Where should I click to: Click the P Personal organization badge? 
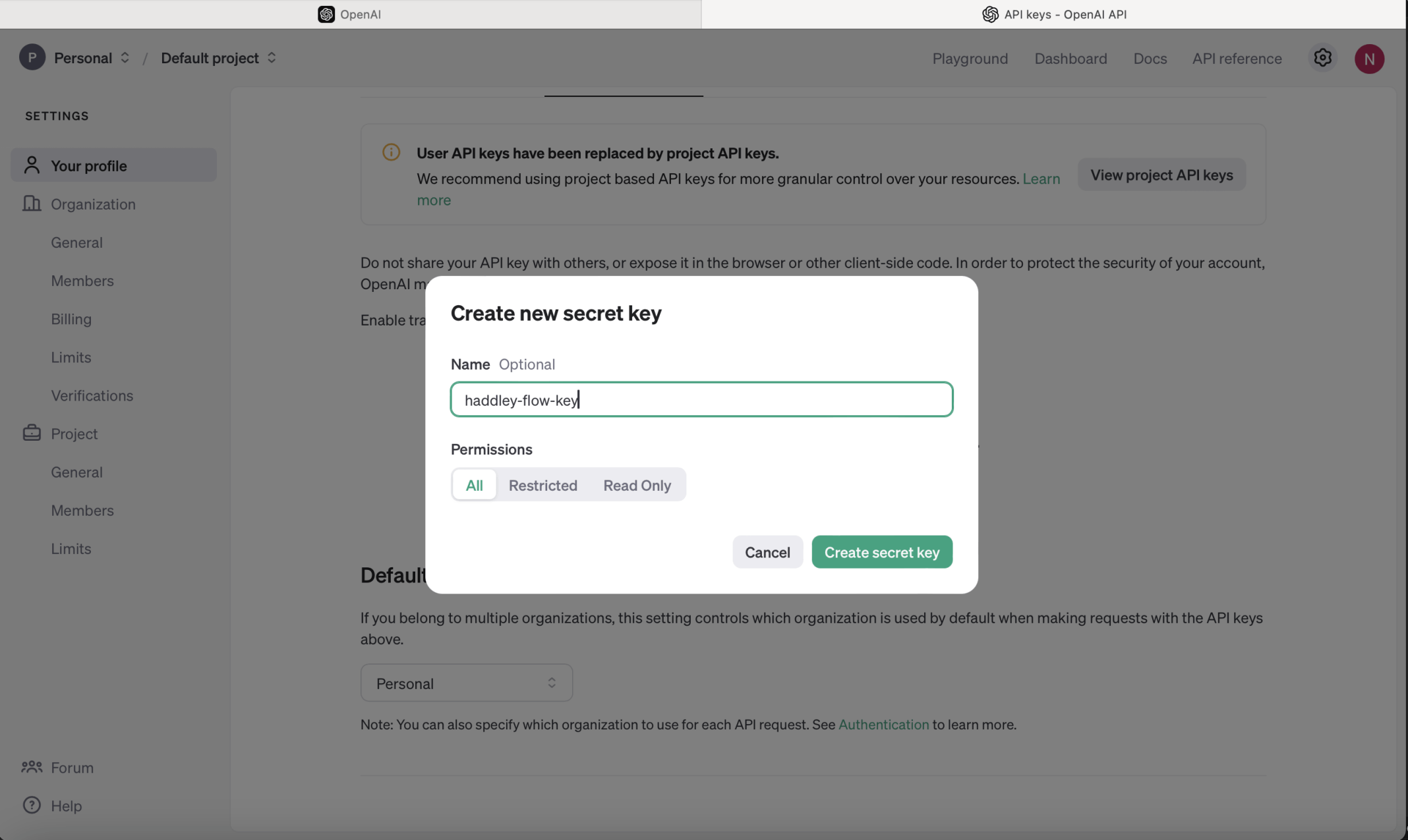pos(32,58)
